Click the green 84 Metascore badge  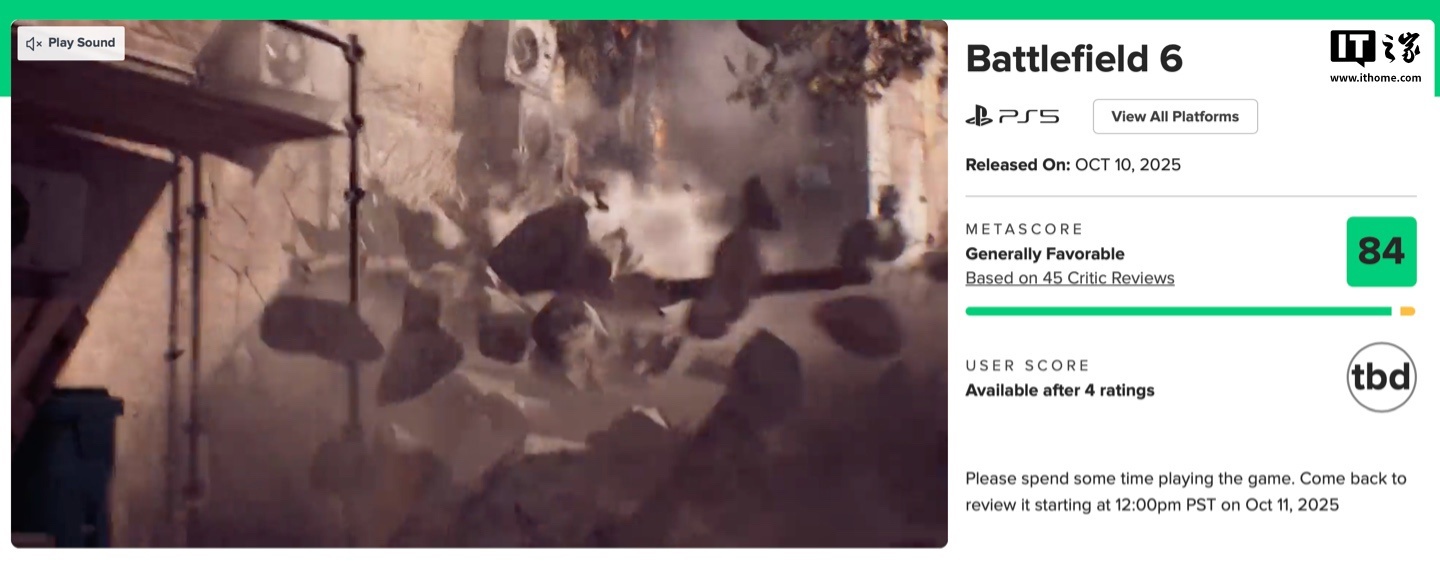click(x=1381, y=252)
